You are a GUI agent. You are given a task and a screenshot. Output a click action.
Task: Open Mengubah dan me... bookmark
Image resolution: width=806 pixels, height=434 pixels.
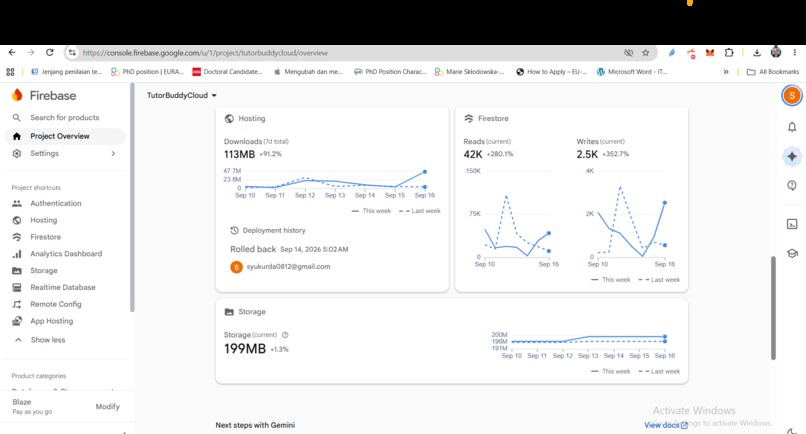[308, 72]
